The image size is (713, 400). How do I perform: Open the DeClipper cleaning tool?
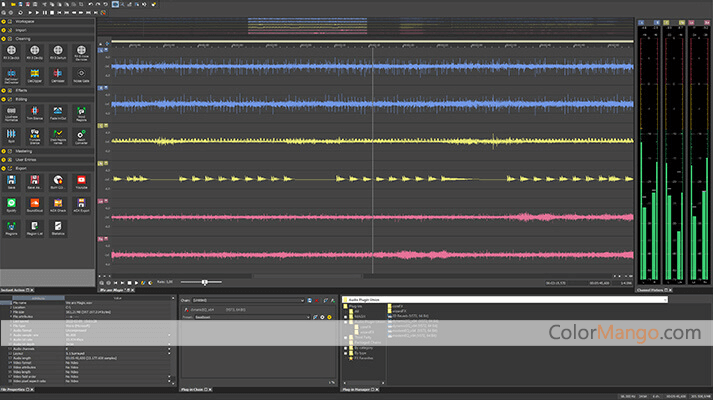pos(35,75)
